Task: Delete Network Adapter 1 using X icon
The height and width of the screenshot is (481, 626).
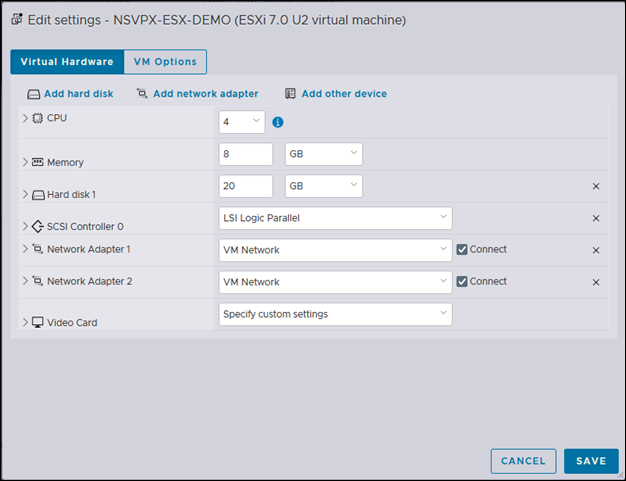Action: point(596,250)
